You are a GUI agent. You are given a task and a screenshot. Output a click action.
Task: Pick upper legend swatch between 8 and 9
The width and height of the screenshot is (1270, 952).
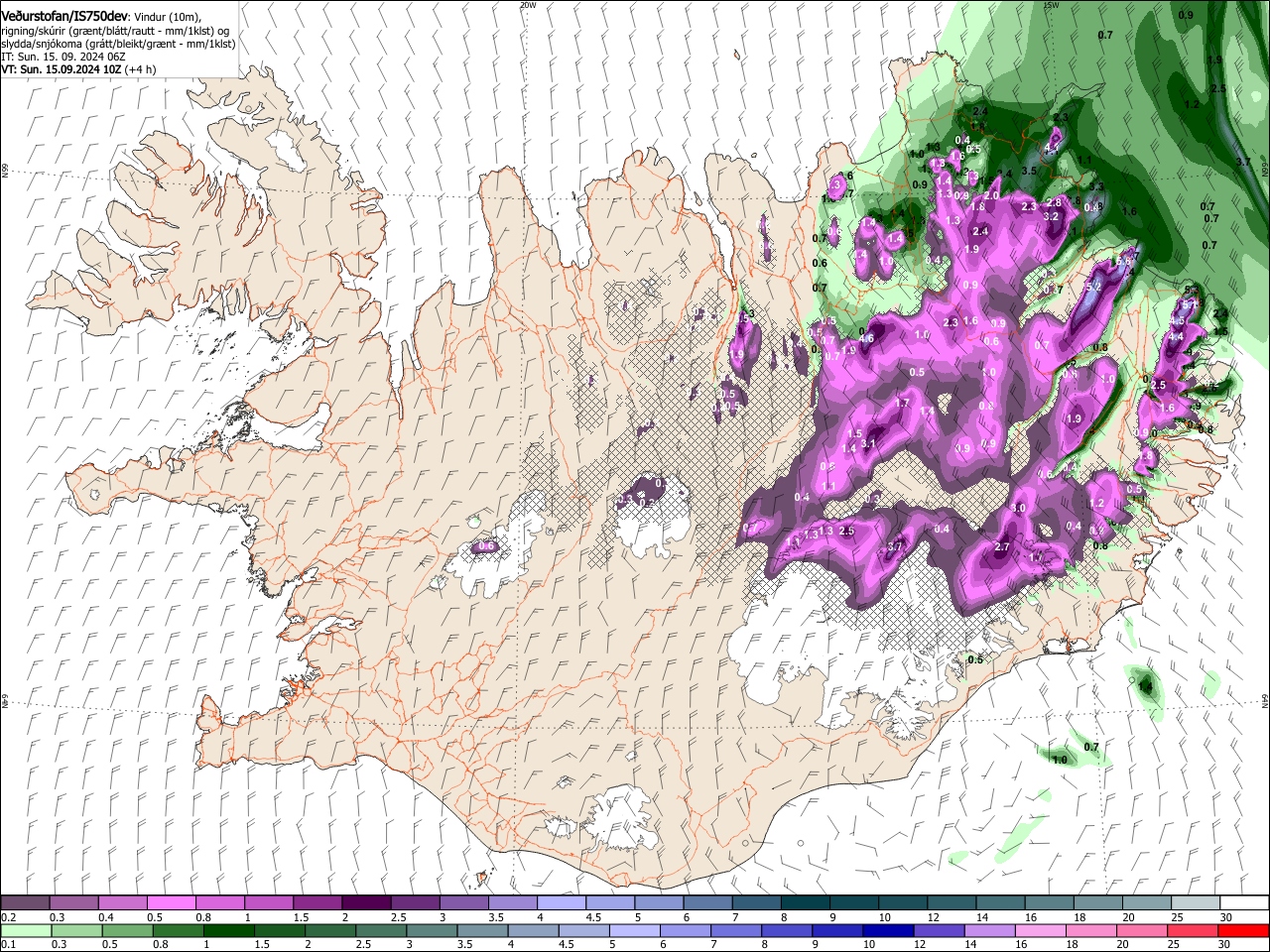tap(805, 902)
